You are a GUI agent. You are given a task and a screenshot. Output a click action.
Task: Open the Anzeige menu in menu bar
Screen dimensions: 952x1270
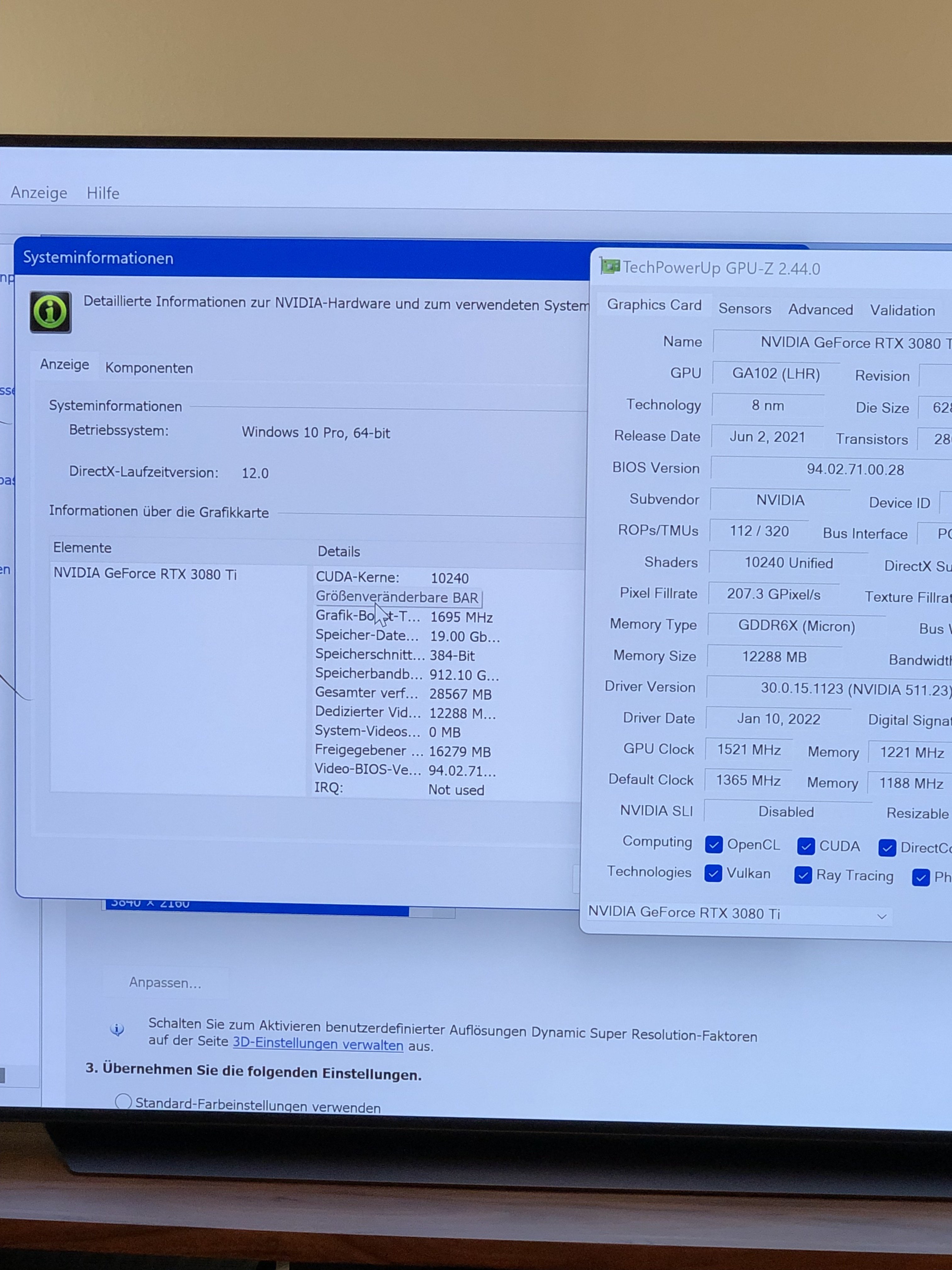coord(38,192)
